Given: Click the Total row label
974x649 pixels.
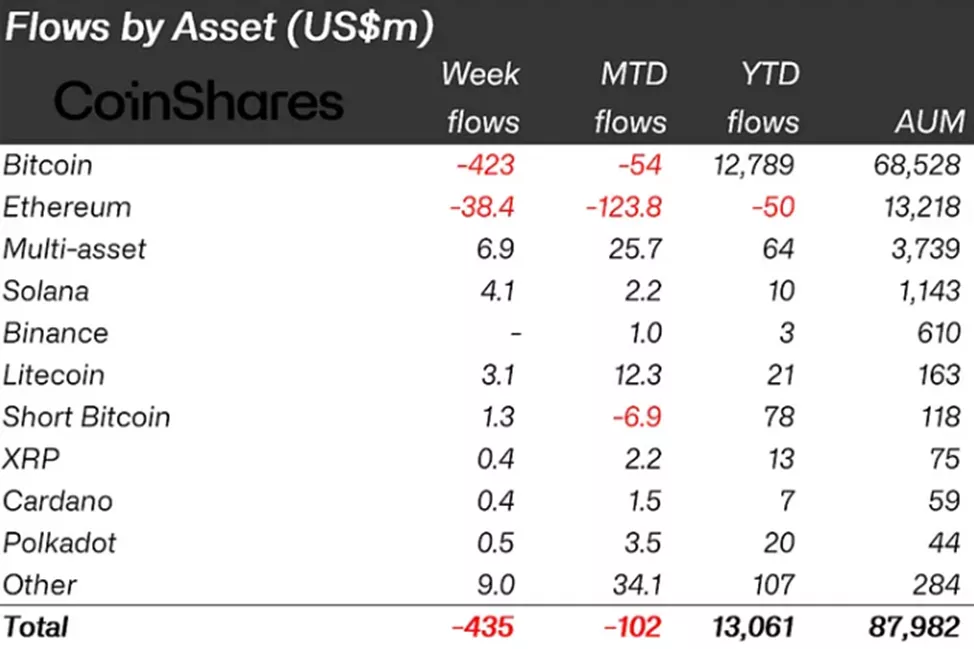Looking at the screenshot, I should click(x=37, y=627).
